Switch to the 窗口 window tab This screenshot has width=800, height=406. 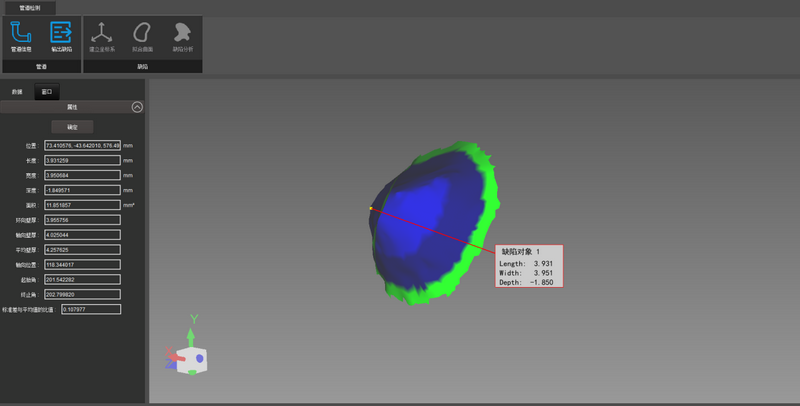pos(46,92)
